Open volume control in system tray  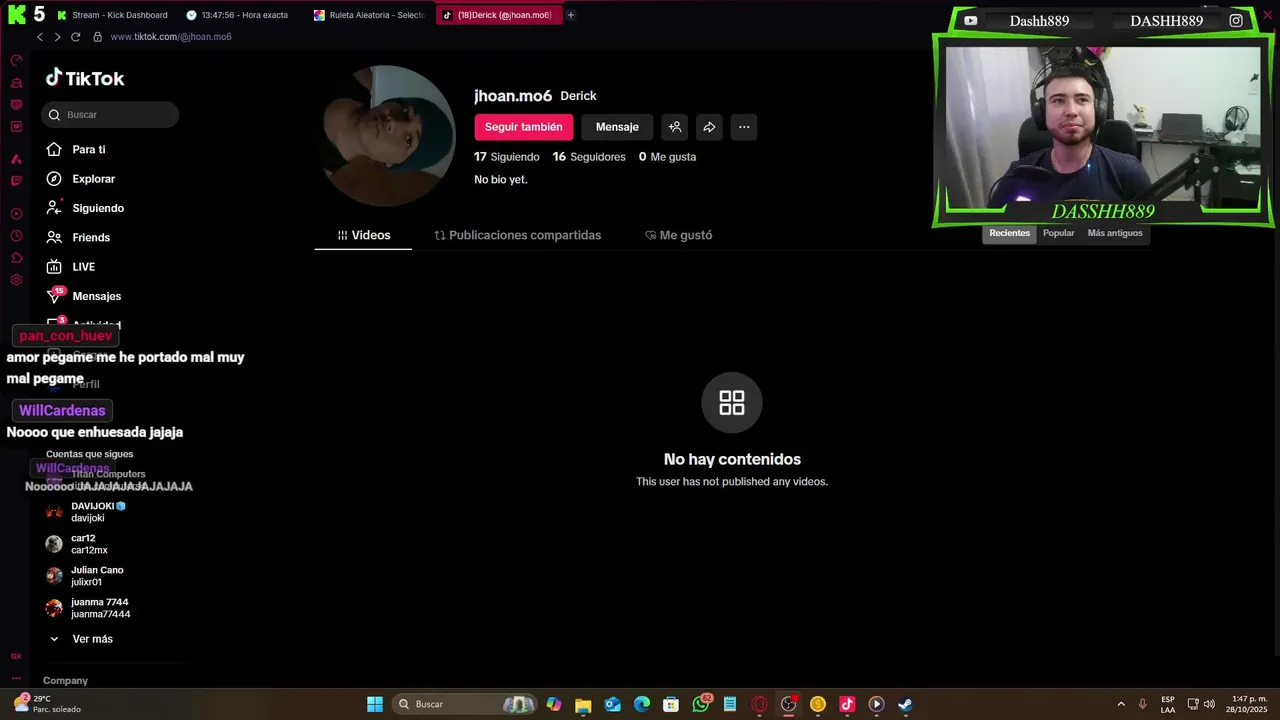(1209, 704)
